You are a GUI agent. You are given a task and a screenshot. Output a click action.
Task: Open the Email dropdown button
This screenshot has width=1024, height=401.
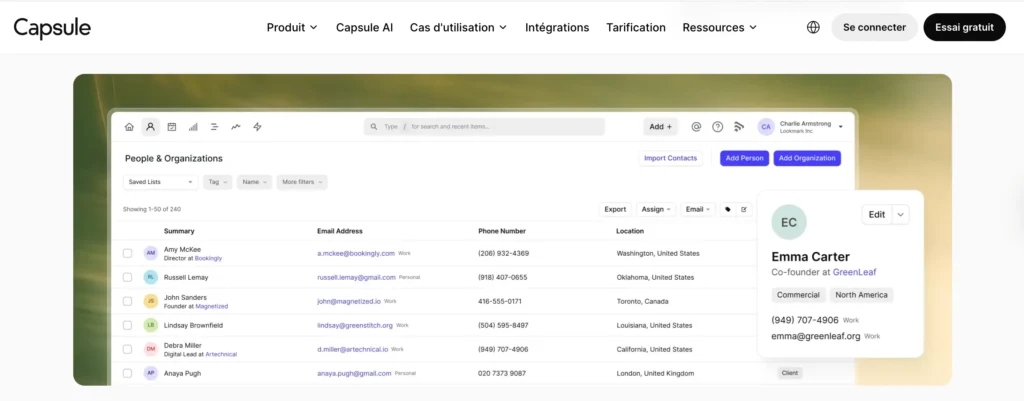tap(698, 209)
